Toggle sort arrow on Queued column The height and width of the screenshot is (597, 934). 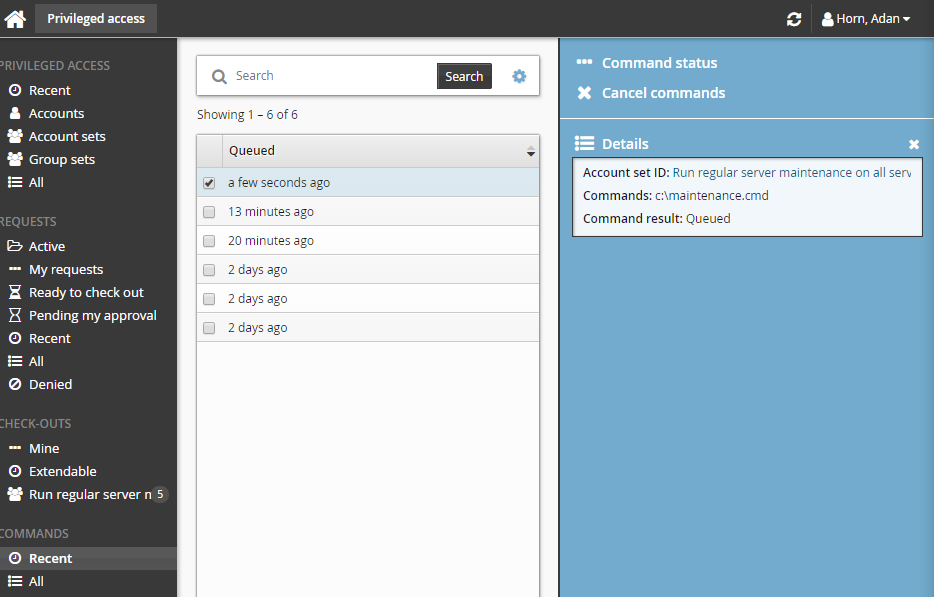(x=530, y=151)
